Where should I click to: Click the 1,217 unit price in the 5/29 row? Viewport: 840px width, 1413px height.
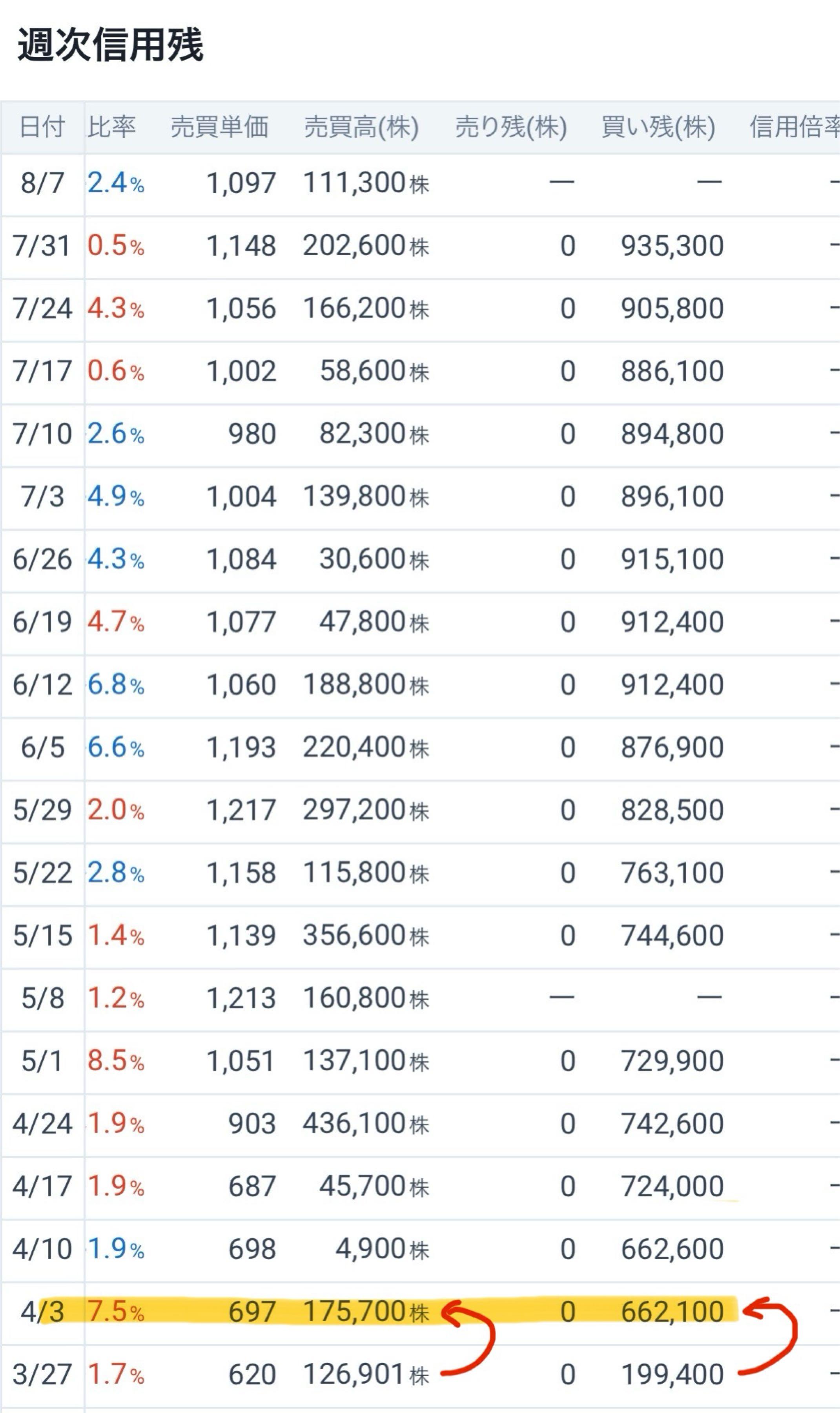241,810
